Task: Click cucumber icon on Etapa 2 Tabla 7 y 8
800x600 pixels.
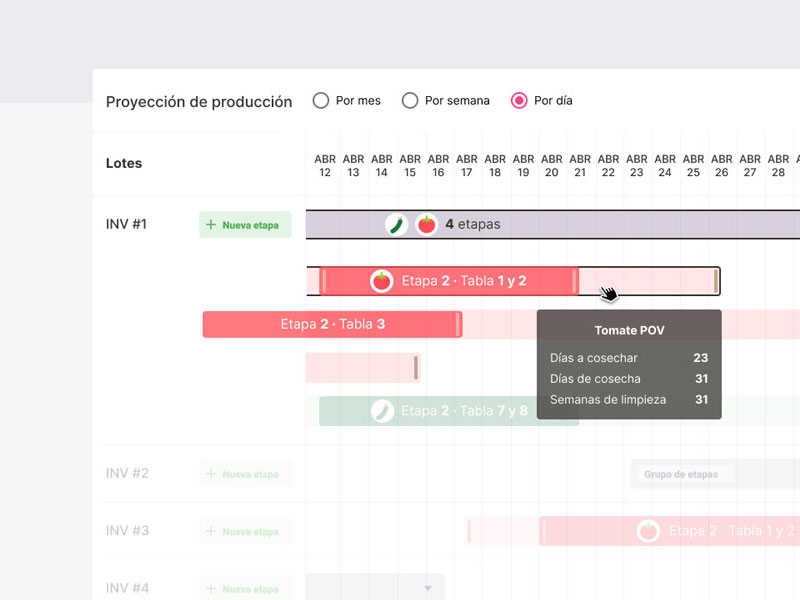Action: click(382, 410)
